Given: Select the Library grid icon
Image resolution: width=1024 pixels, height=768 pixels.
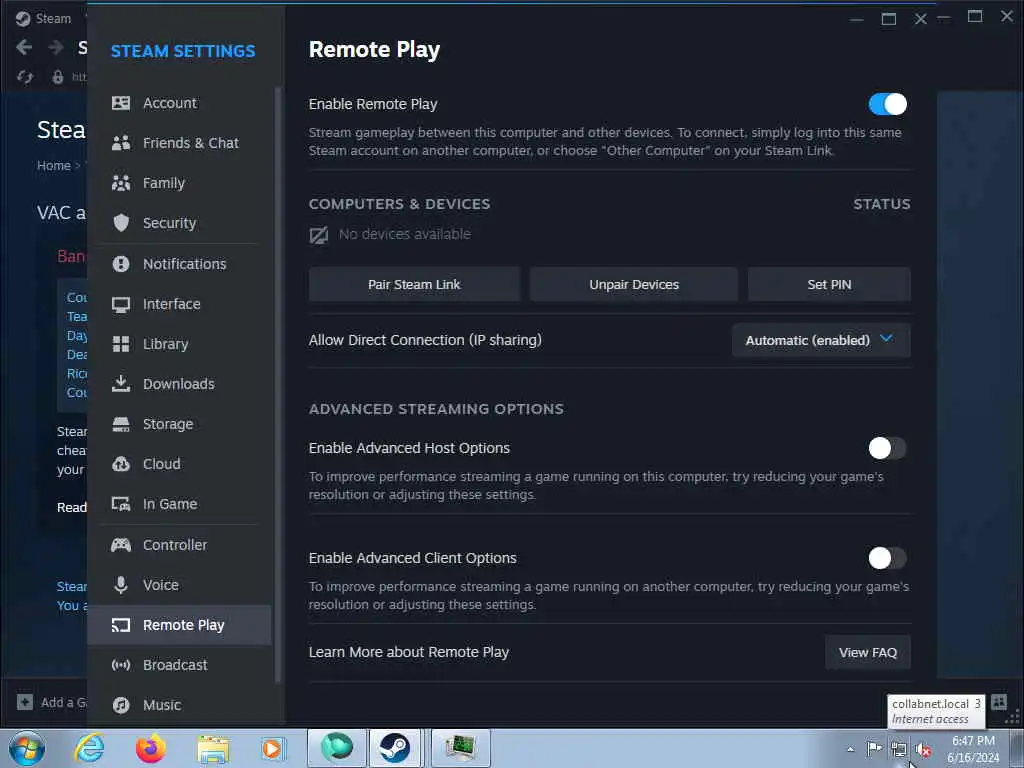Looking at the screenshot, I should pos(121,344).
